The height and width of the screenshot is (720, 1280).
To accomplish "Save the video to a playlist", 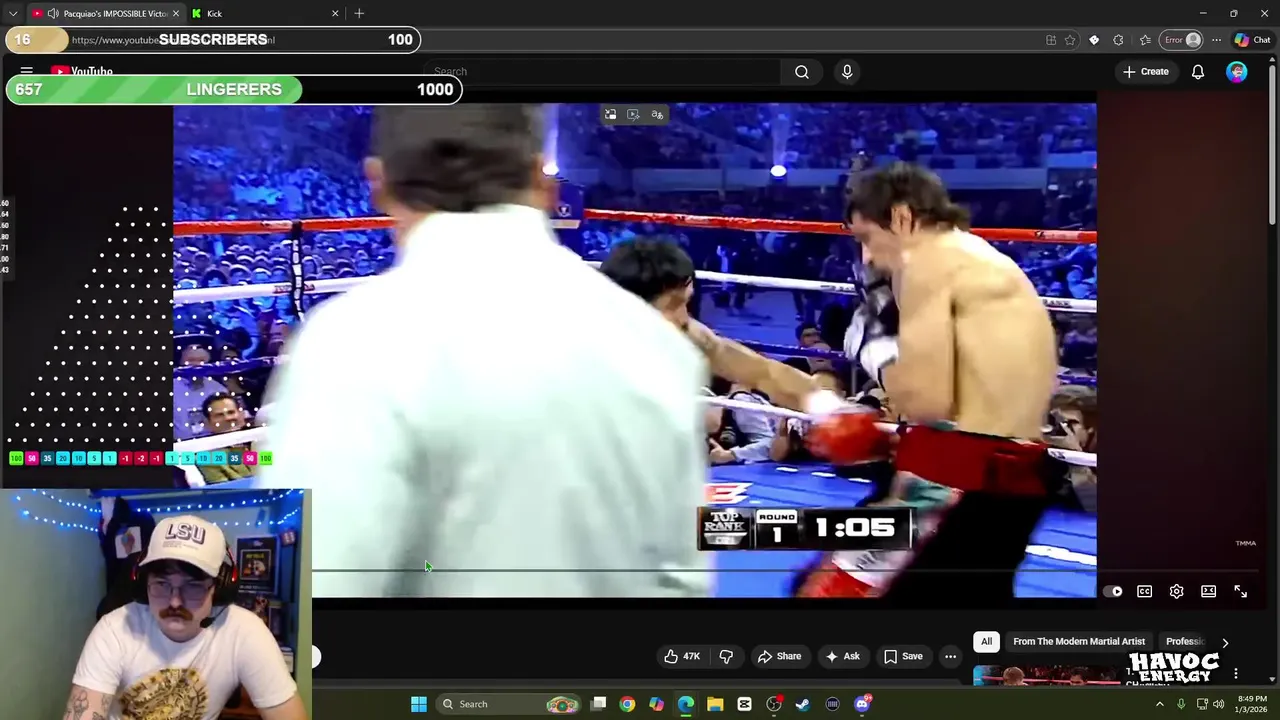I will (x=903, y=656).
